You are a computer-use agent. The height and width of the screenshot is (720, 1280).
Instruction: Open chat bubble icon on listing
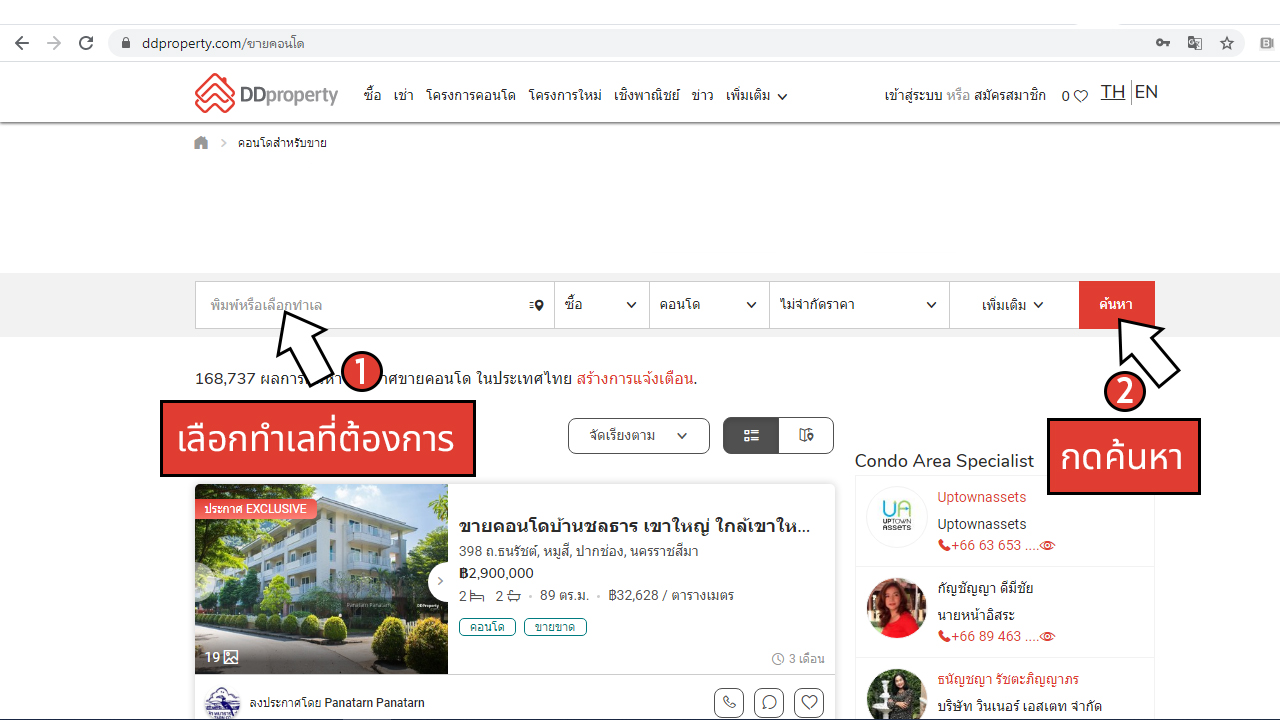769,703
